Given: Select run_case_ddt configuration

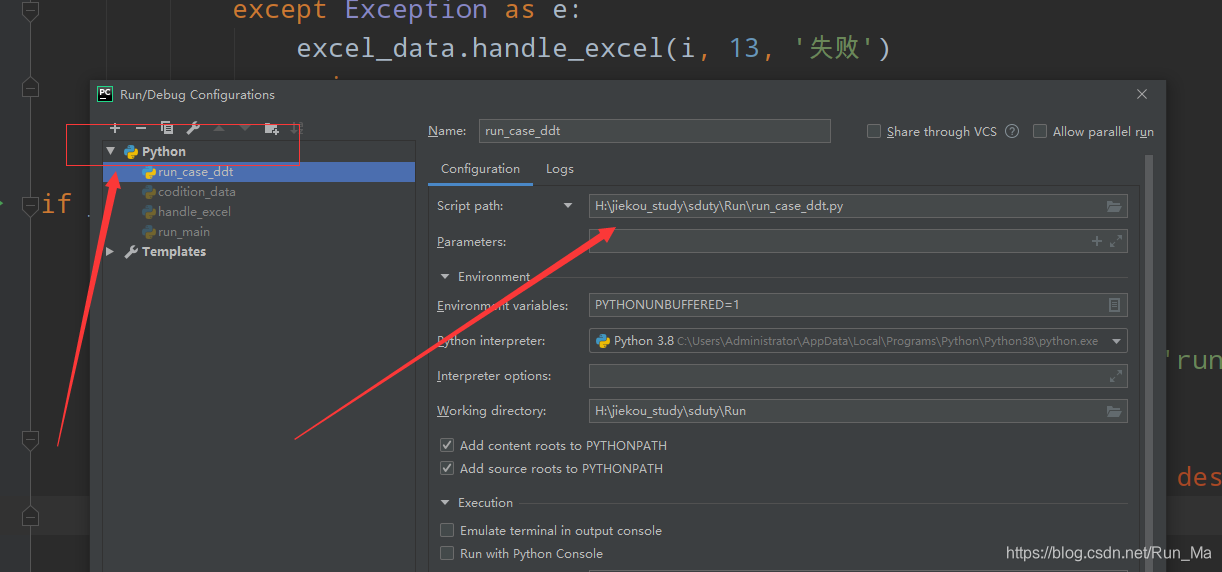Looking at the screenshot, I should click(x=259, y=172).
